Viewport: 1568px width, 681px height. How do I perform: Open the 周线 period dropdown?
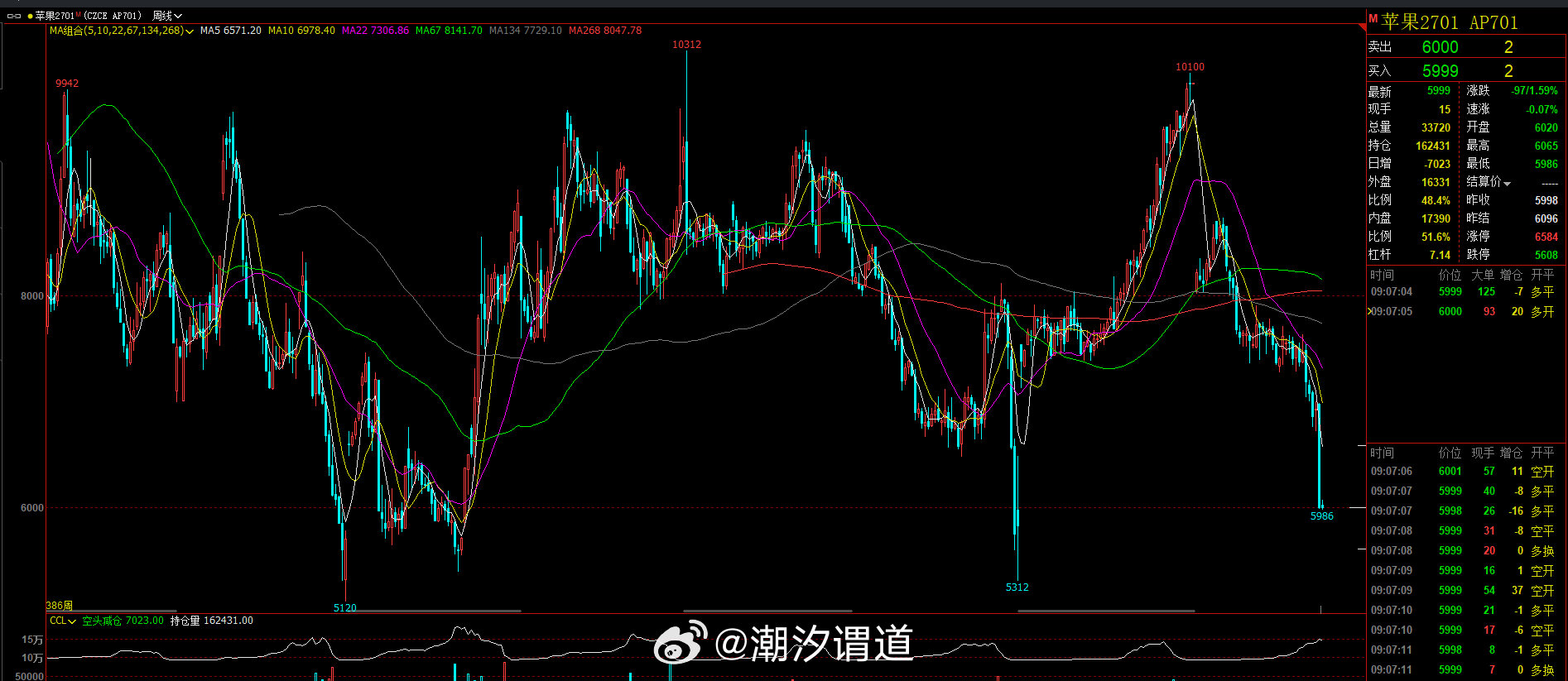[166, 16]
